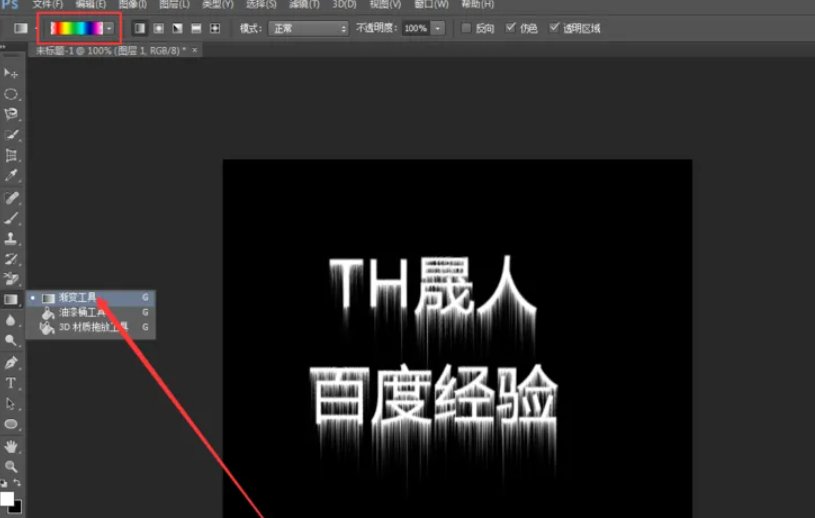815x518 pixels.
Task: Open the 帮助(H) menu
Action: pyautogui.click(x=477, y=4)
